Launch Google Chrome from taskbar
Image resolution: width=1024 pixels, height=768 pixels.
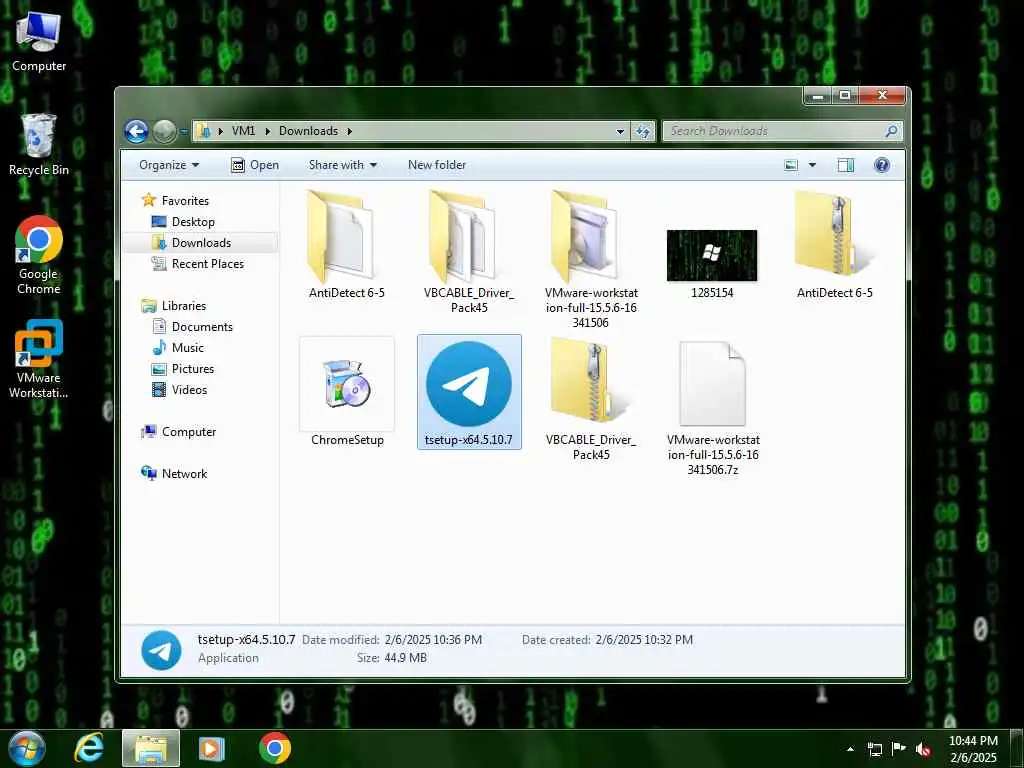click(275, 748)
